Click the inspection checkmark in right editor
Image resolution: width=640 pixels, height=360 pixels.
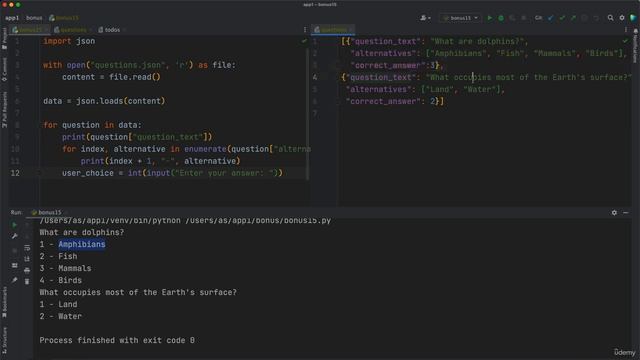pyautogui.click(x=625, y=41)
